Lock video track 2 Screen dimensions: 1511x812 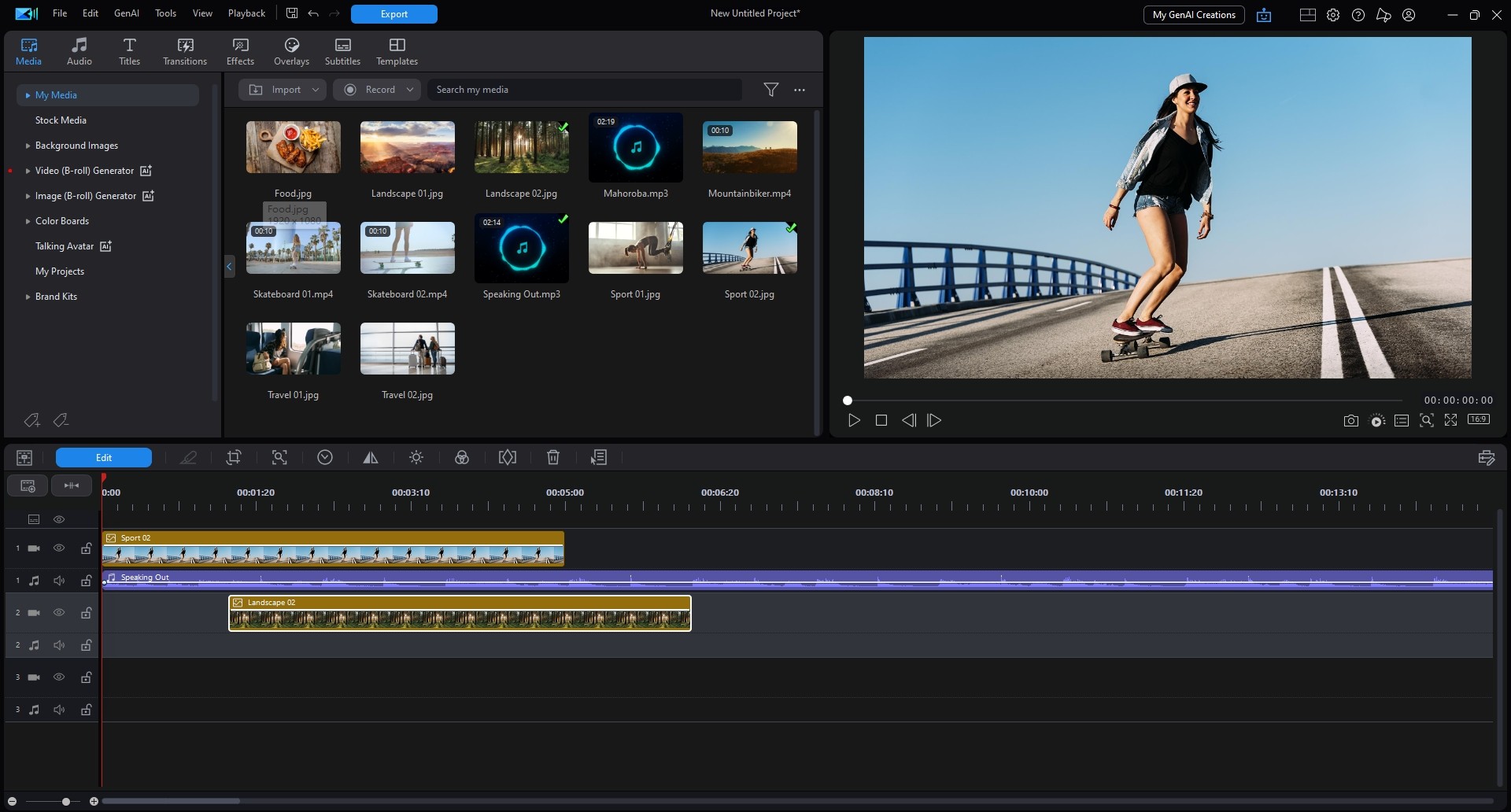[x=86, y=613]
